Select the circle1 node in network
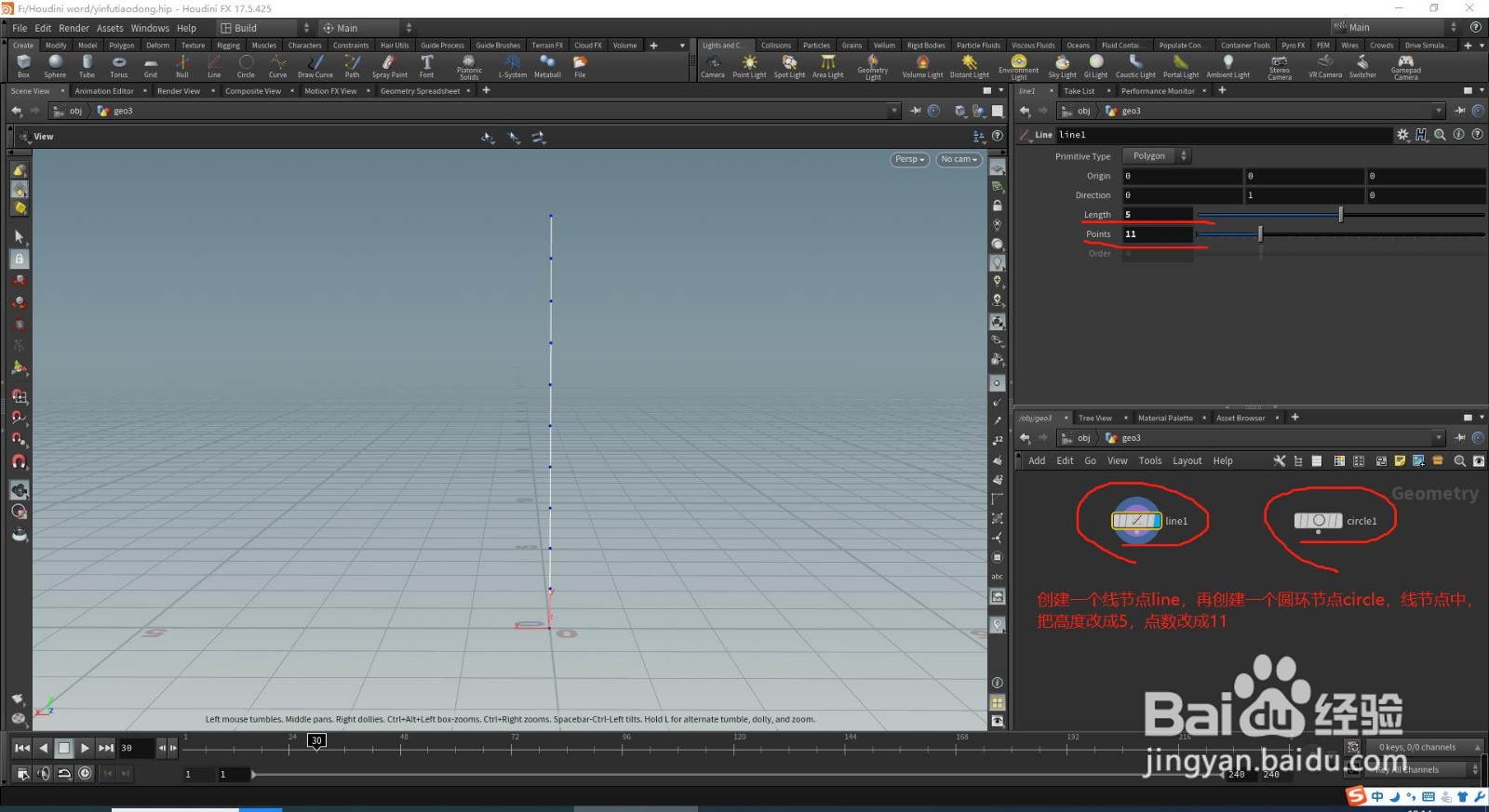The width and height of the screenshot is (1489, 812). [x=1318, y=521]
